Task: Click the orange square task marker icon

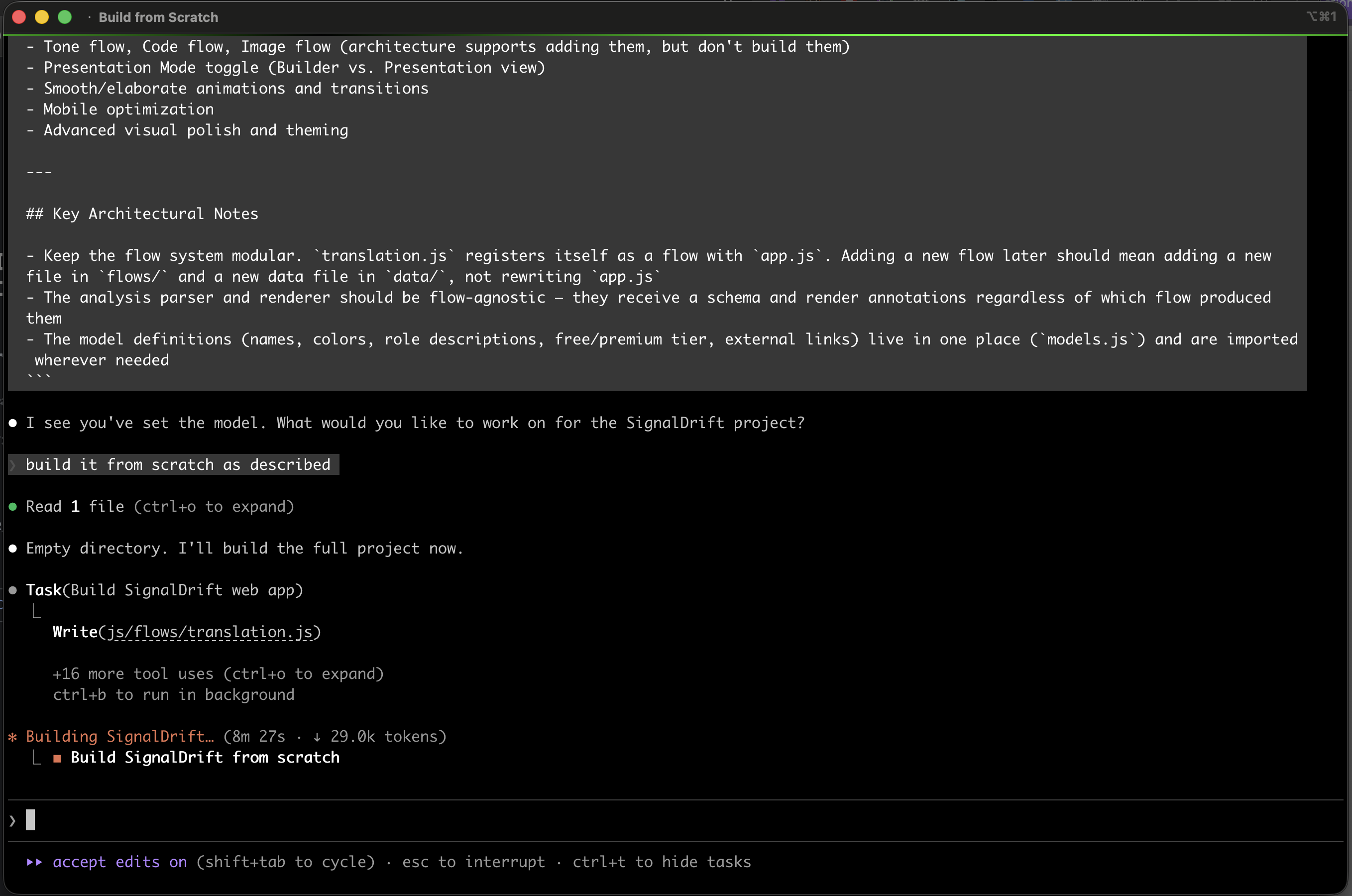Action: click(x=58, y=757)
